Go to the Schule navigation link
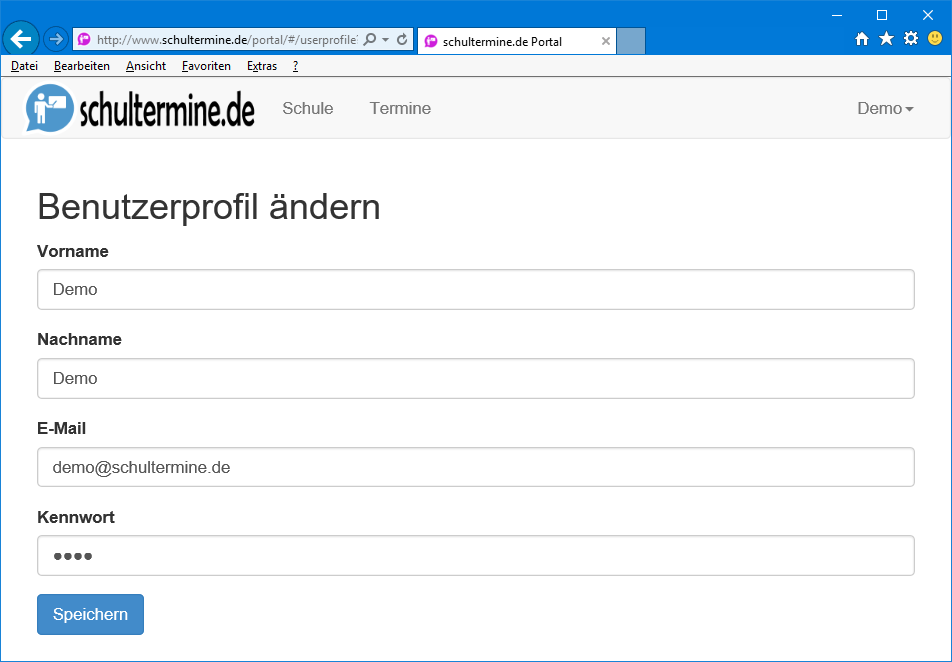The height and width of the screenshot is (662, 952). 308,108
